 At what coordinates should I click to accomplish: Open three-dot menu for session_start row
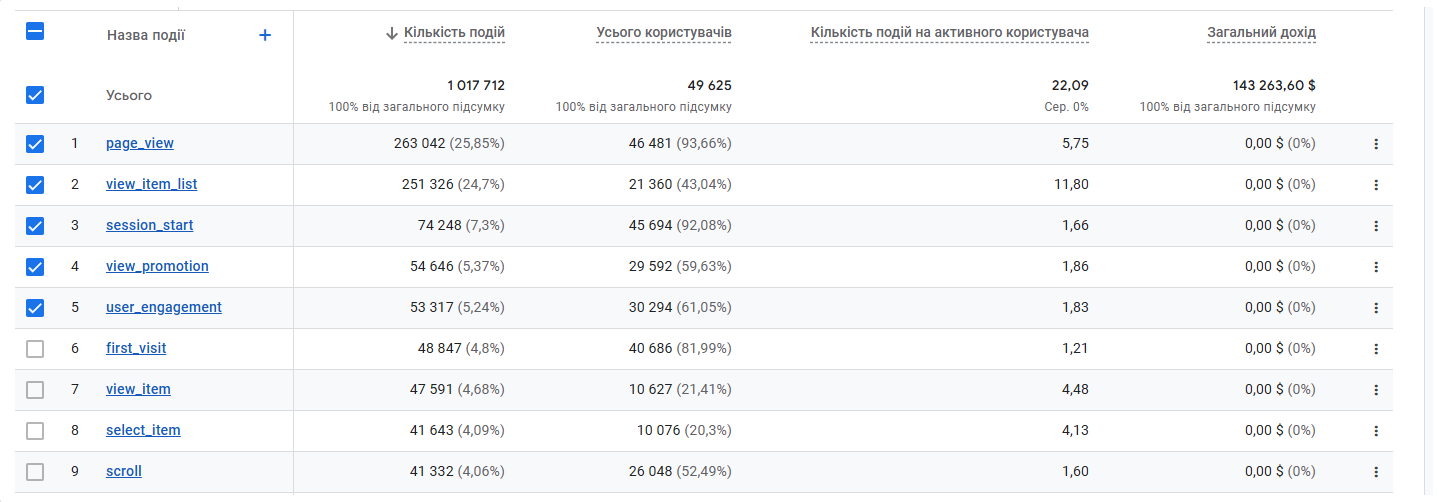click(1376, 226)
